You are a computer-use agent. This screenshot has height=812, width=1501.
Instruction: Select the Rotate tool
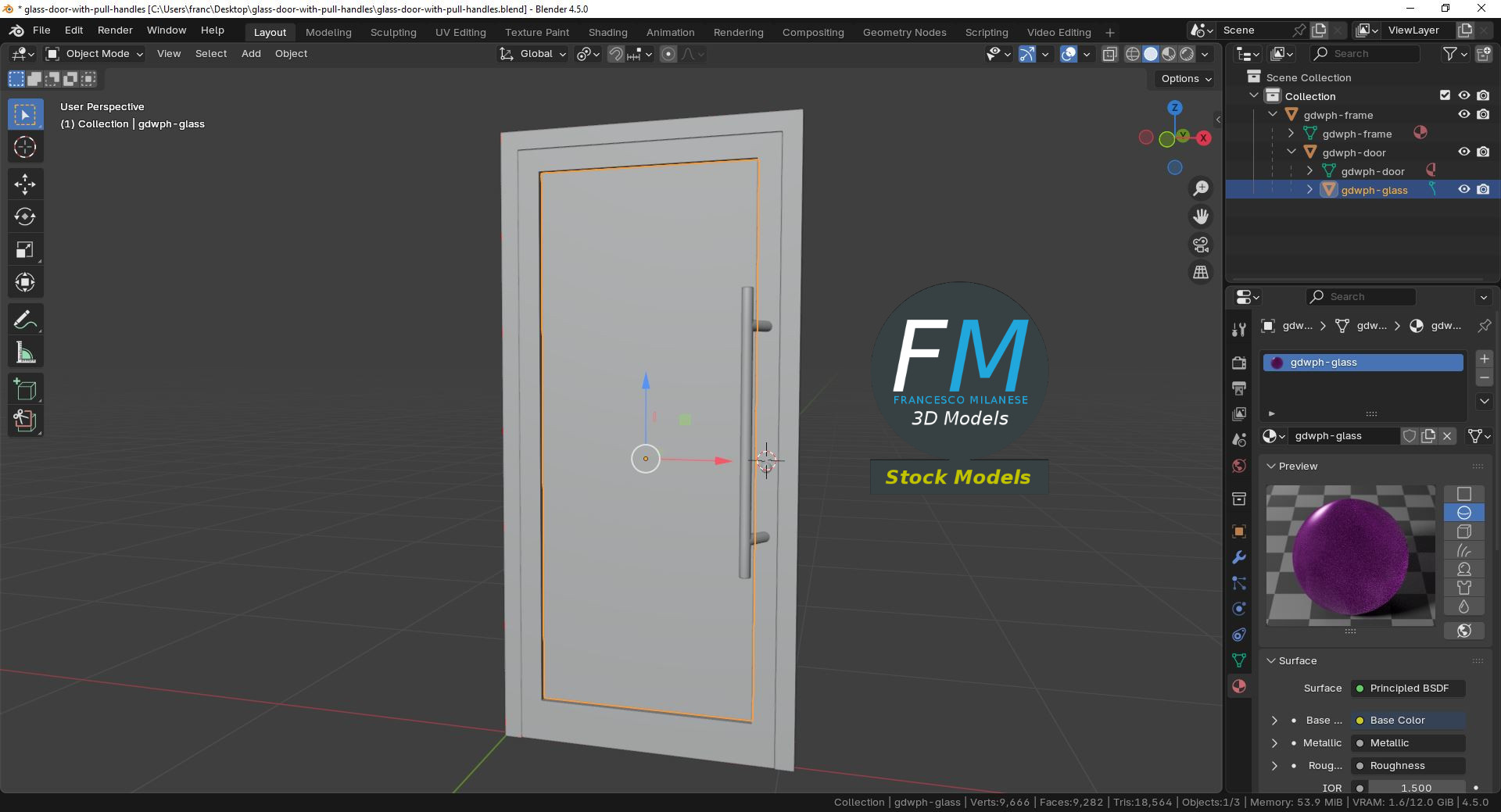coord(25,216)
